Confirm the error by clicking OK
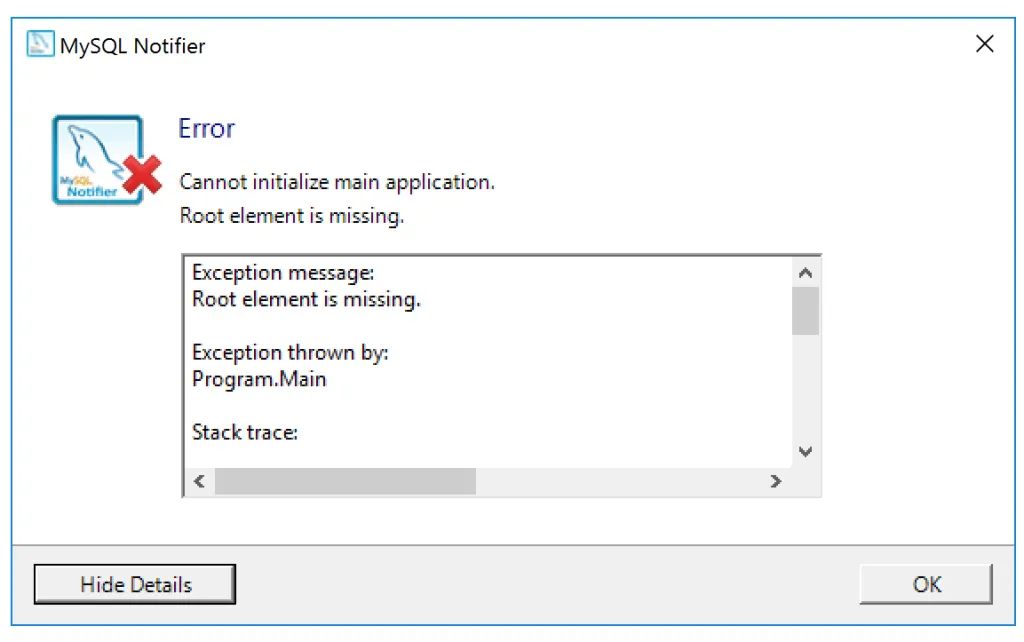1024x642 pixels. [x=925, y=585]
